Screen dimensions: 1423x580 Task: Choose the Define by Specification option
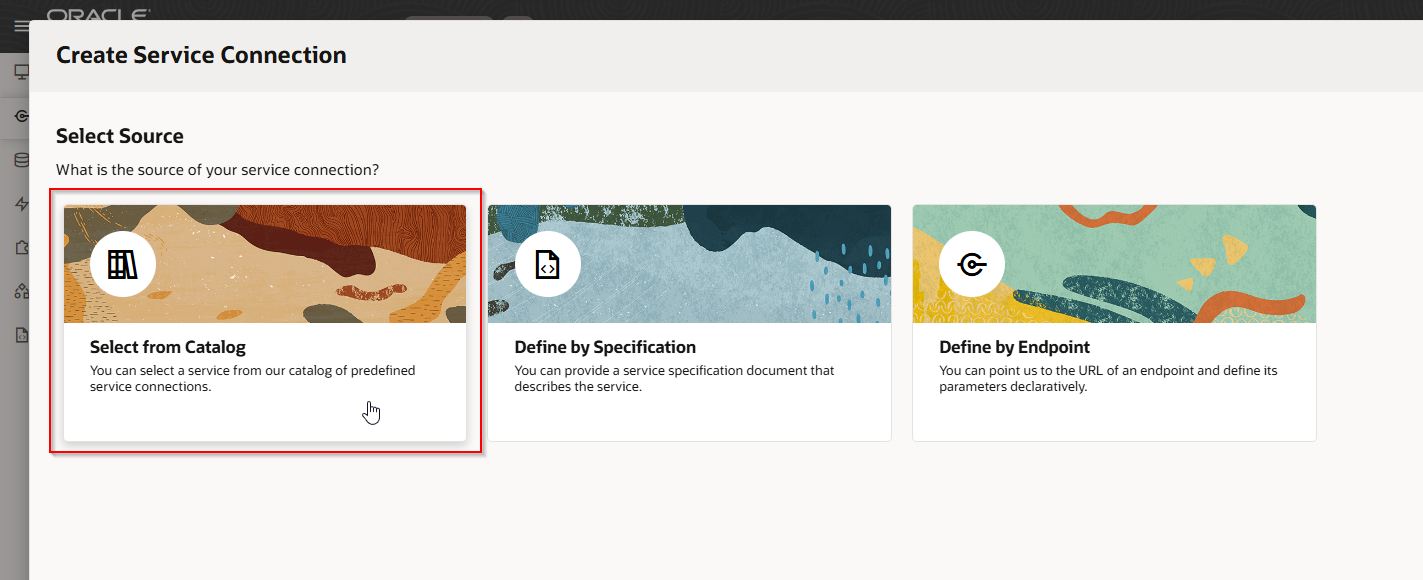click(x=689, y=320)
